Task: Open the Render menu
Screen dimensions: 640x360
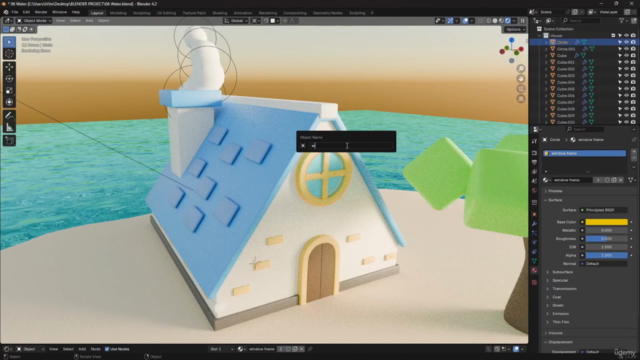Action: click(x=41, y=12)
